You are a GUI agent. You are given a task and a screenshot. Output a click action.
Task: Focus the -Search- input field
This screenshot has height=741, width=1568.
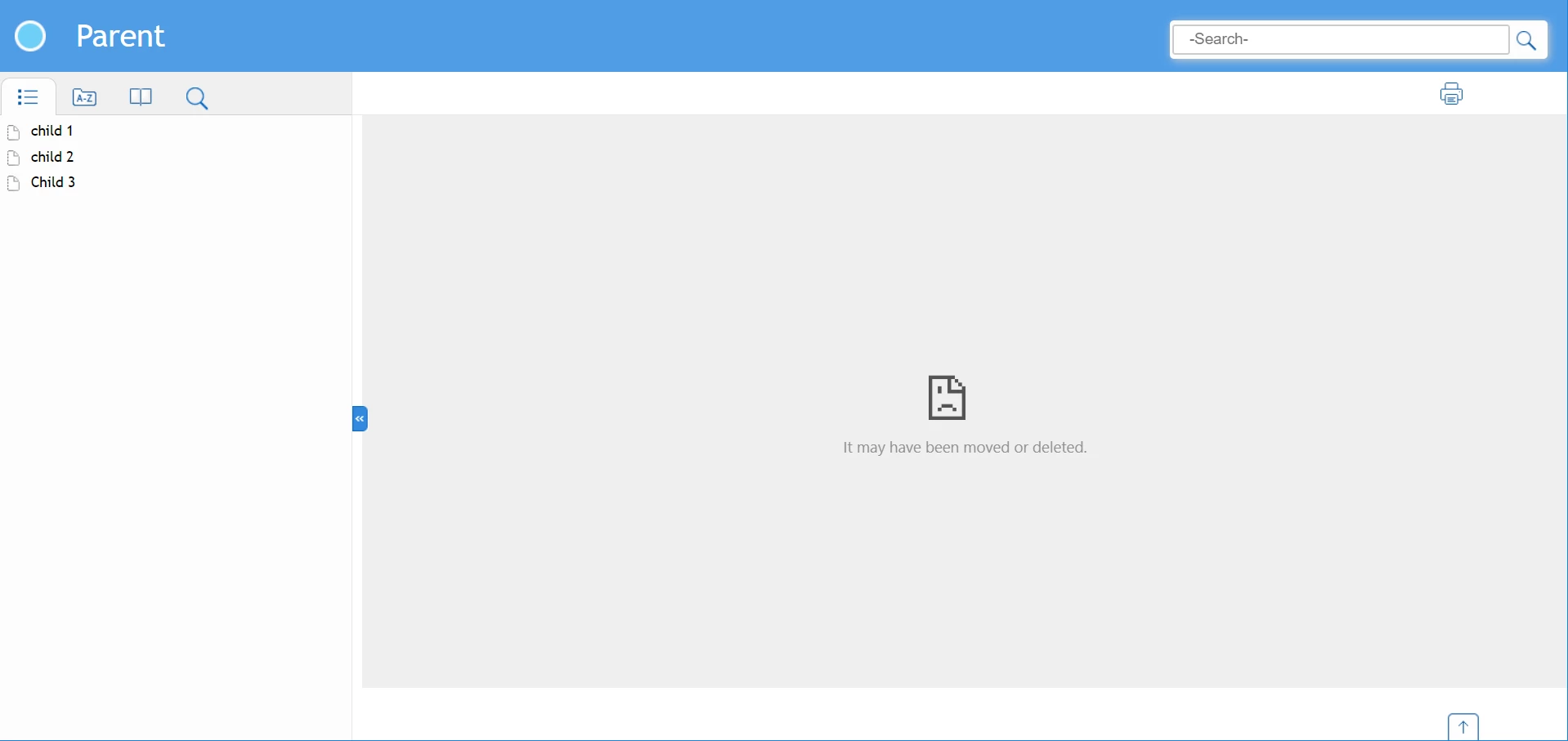pyautogui.click(x=1342, y=39)
